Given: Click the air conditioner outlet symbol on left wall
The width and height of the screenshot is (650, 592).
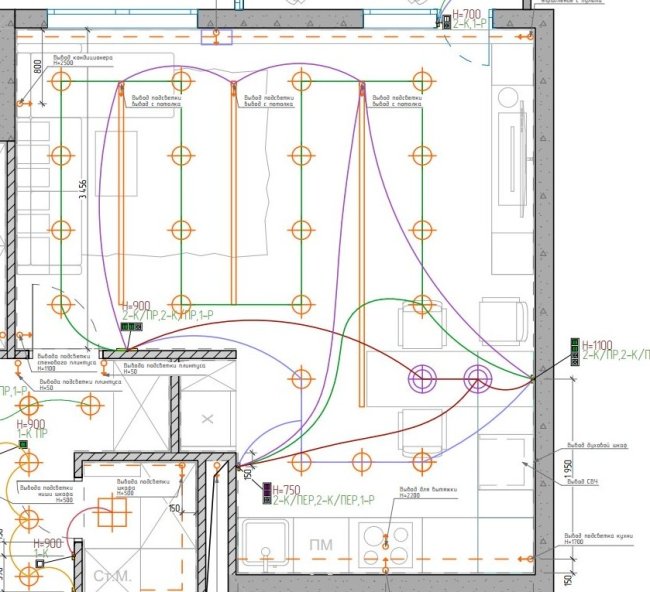Looking at the screenshot, I should pyautogui.click(x=23, y=101).
